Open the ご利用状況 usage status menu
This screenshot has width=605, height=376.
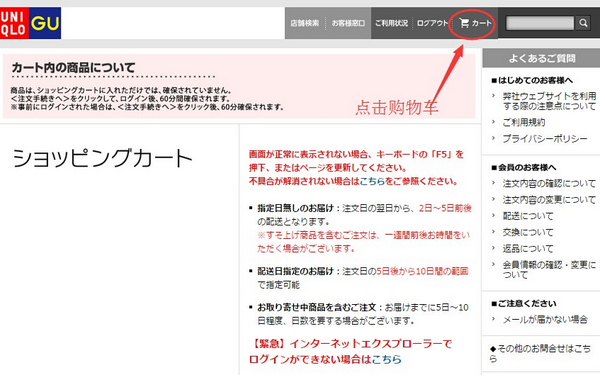pos(391,23)
